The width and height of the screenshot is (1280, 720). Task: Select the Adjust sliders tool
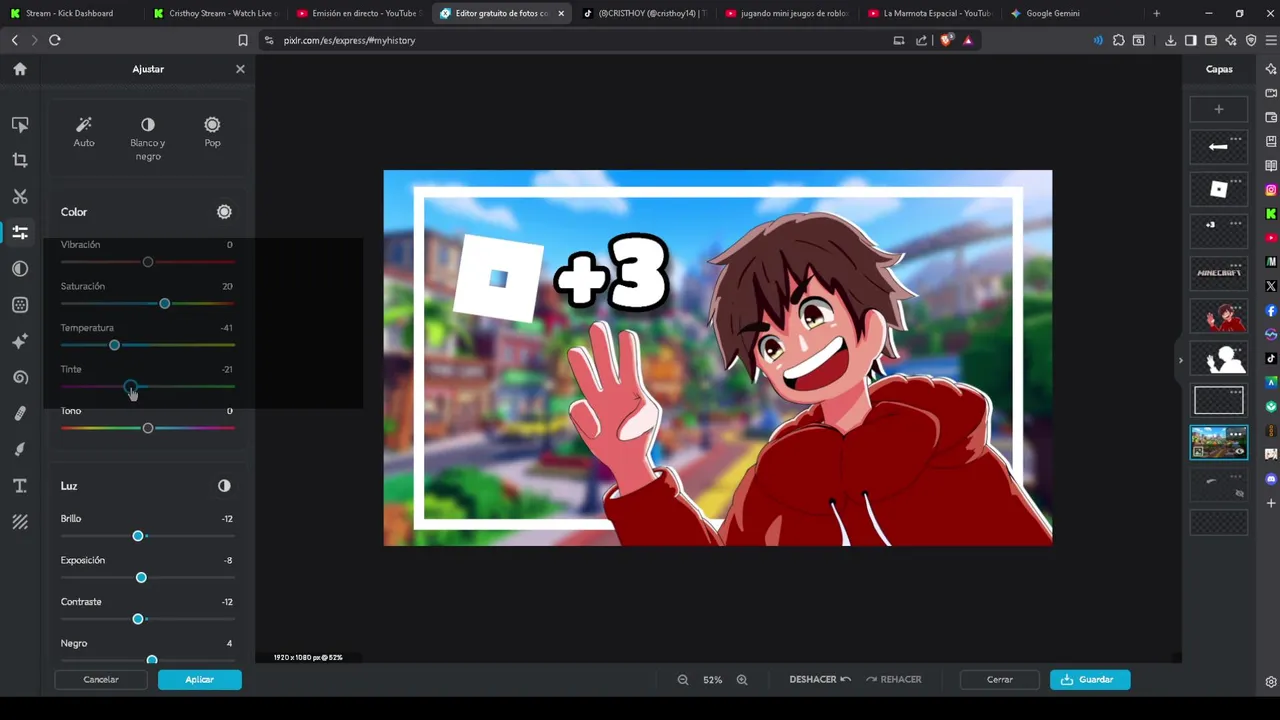pos(20,233)
